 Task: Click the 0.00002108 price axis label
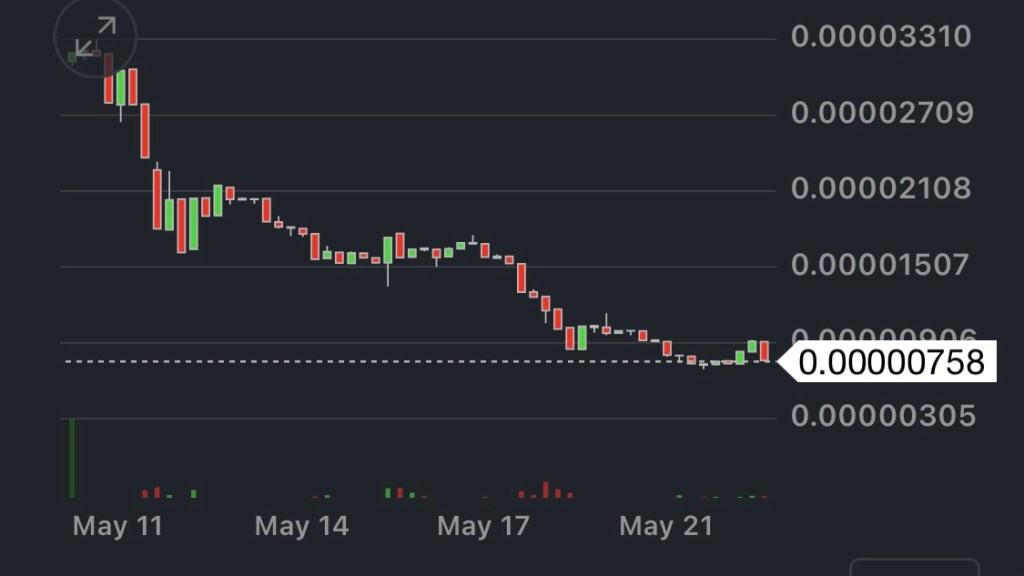pos(880,189)
